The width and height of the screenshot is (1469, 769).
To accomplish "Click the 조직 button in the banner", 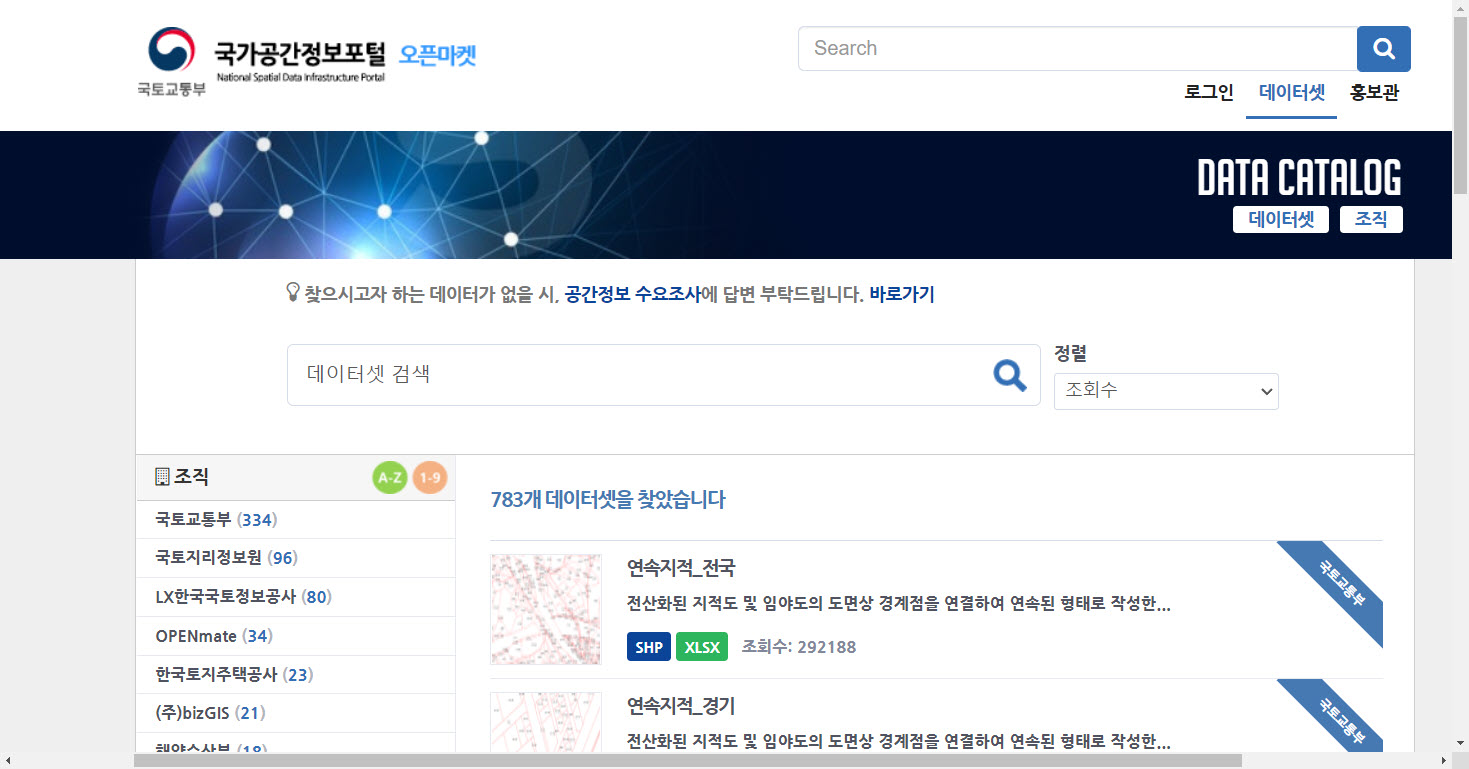I will pyautogui.click(x=1371, y=220).
